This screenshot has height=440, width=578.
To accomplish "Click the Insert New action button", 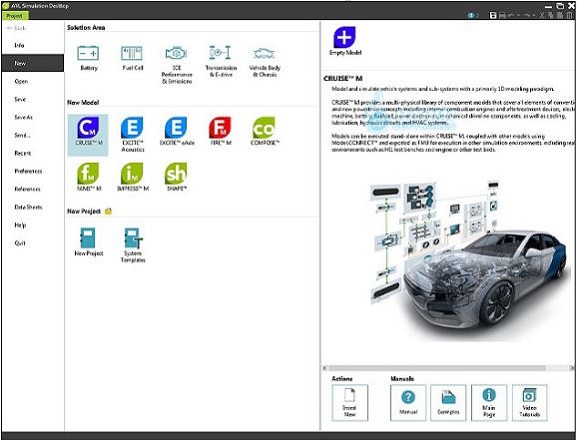I will click(x=349, y=402).
